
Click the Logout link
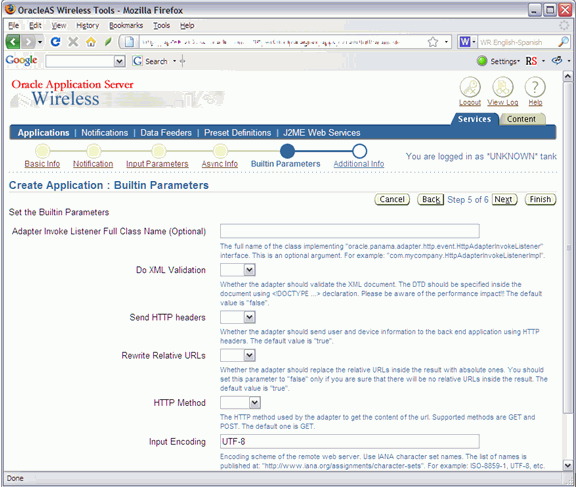[x=470, y=102]
